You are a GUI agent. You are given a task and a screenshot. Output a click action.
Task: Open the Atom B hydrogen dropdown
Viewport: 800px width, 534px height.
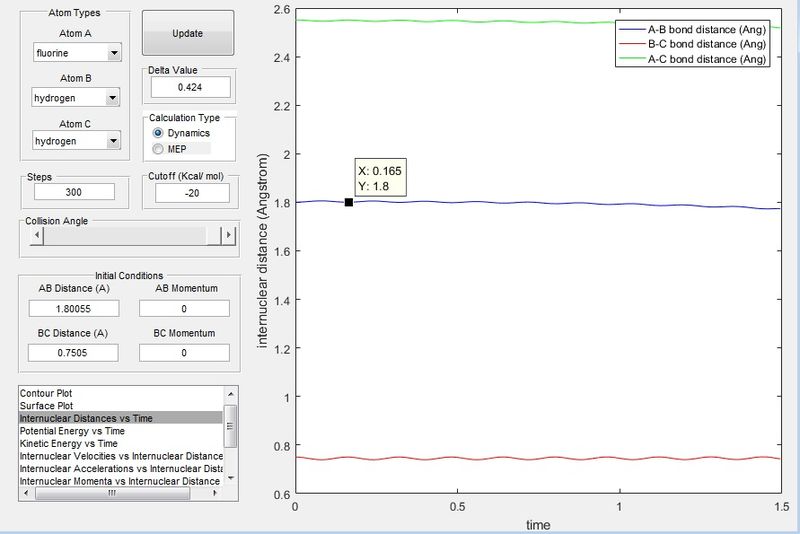click(x=112, y=98)
